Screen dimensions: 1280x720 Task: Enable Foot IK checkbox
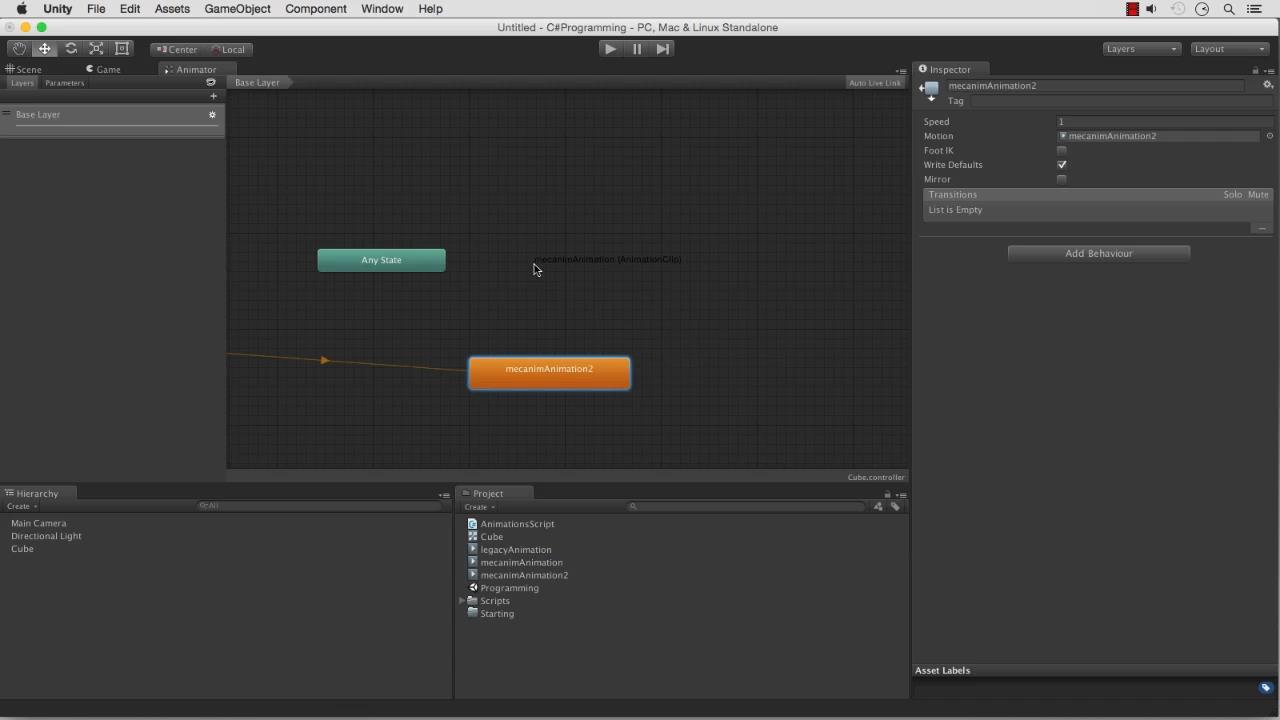pos(1062,151)
